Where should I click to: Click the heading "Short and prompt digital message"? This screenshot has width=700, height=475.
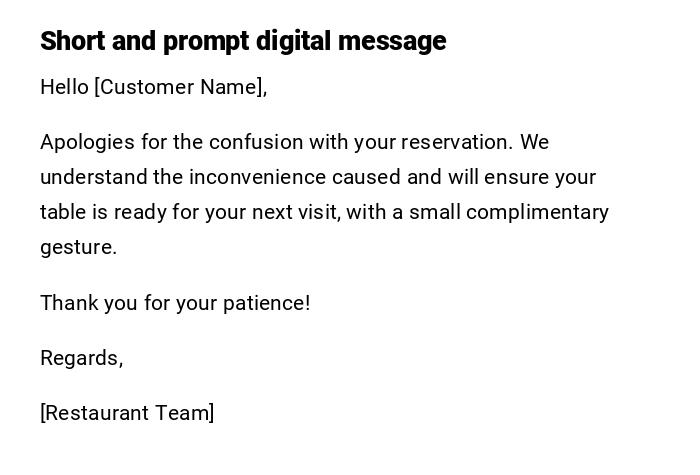point(243,41)
